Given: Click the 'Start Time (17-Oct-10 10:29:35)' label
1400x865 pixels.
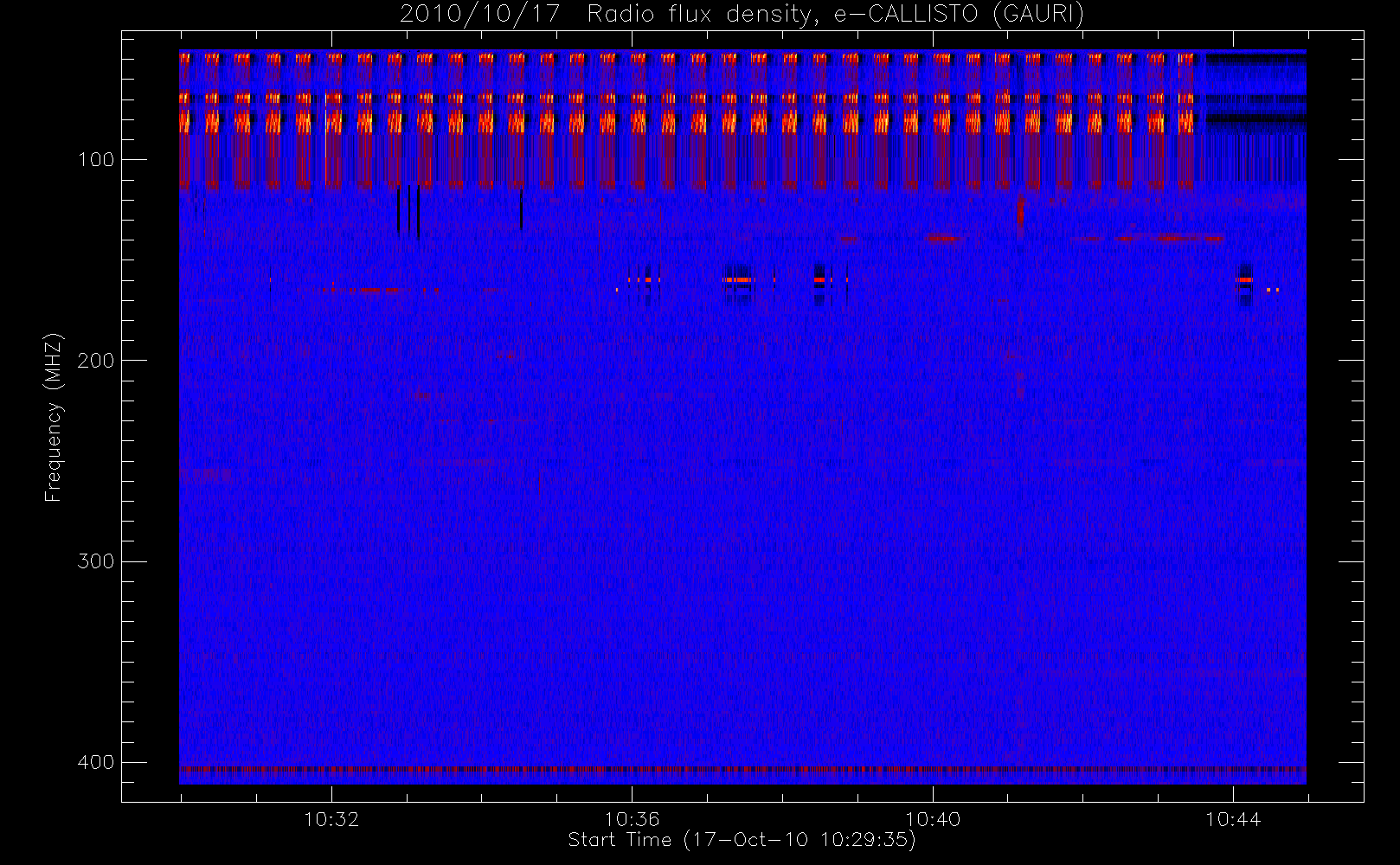Looking at the screenshot, I should (742, 840).
